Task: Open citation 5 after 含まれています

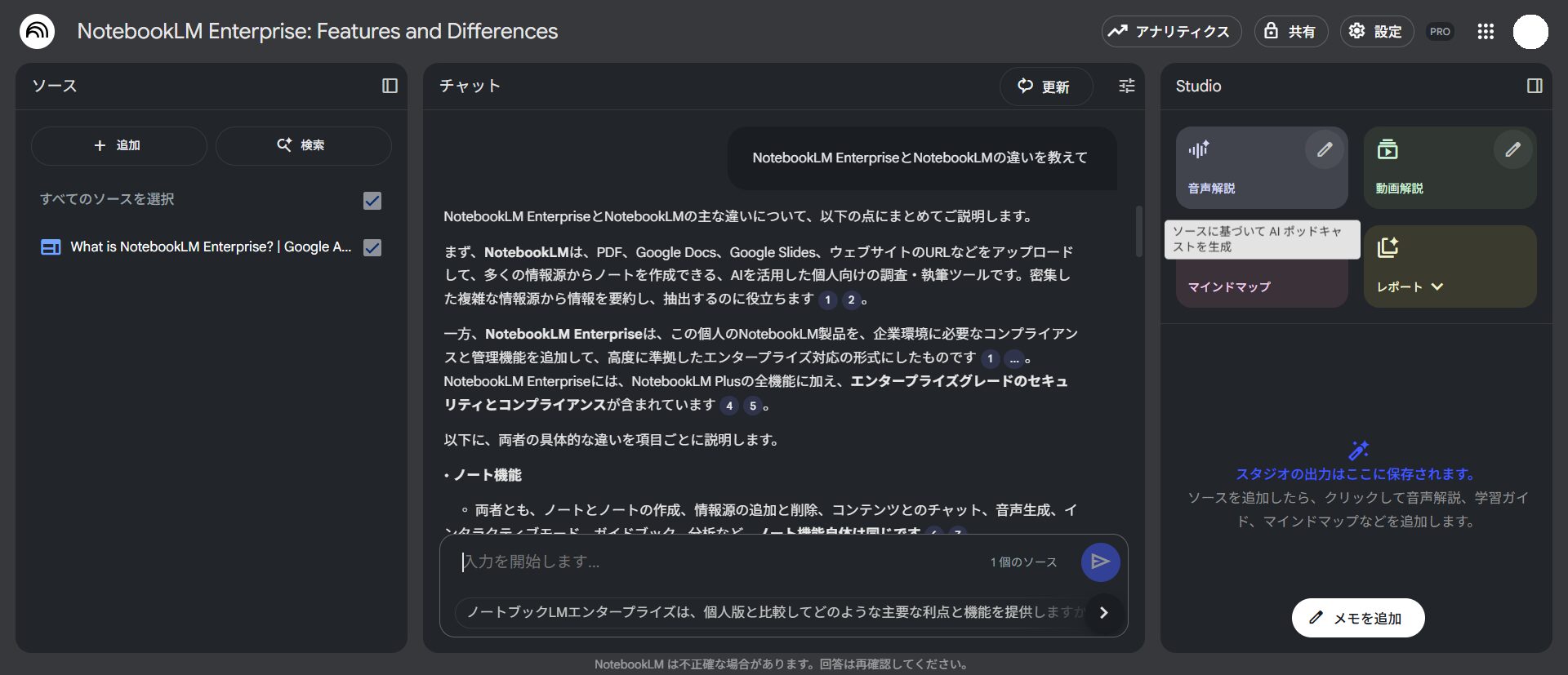Action: 753,406
